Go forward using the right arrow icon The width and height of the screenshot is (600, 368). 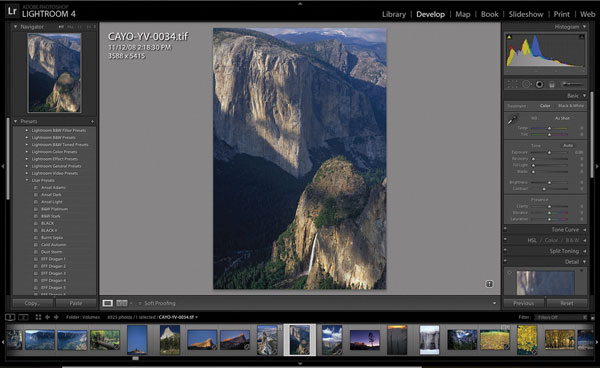(56, 317)
